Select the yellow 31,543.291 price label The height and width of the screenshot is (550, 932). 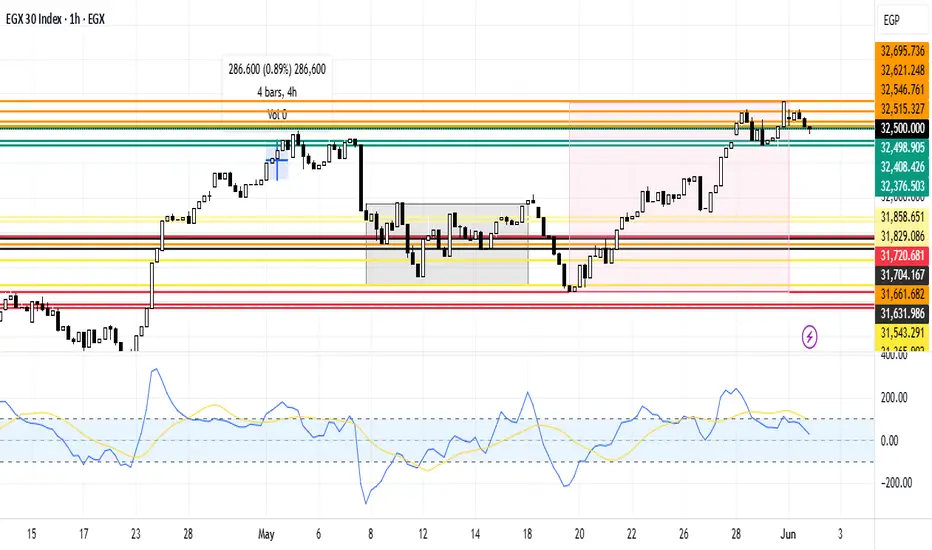coord(902,333)
